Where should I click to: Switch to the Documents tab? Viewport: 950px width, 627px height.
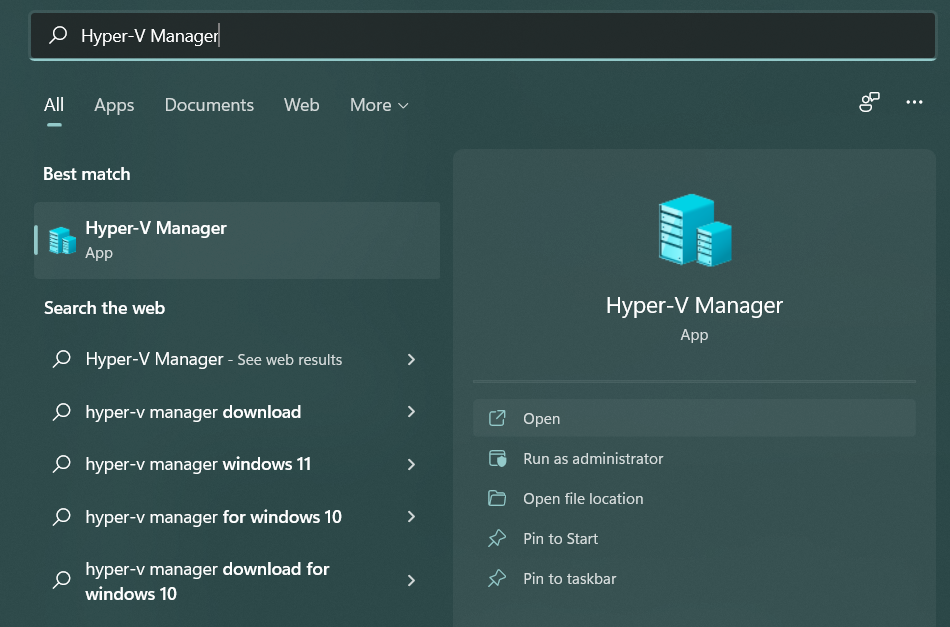click(x=209, y=105)
